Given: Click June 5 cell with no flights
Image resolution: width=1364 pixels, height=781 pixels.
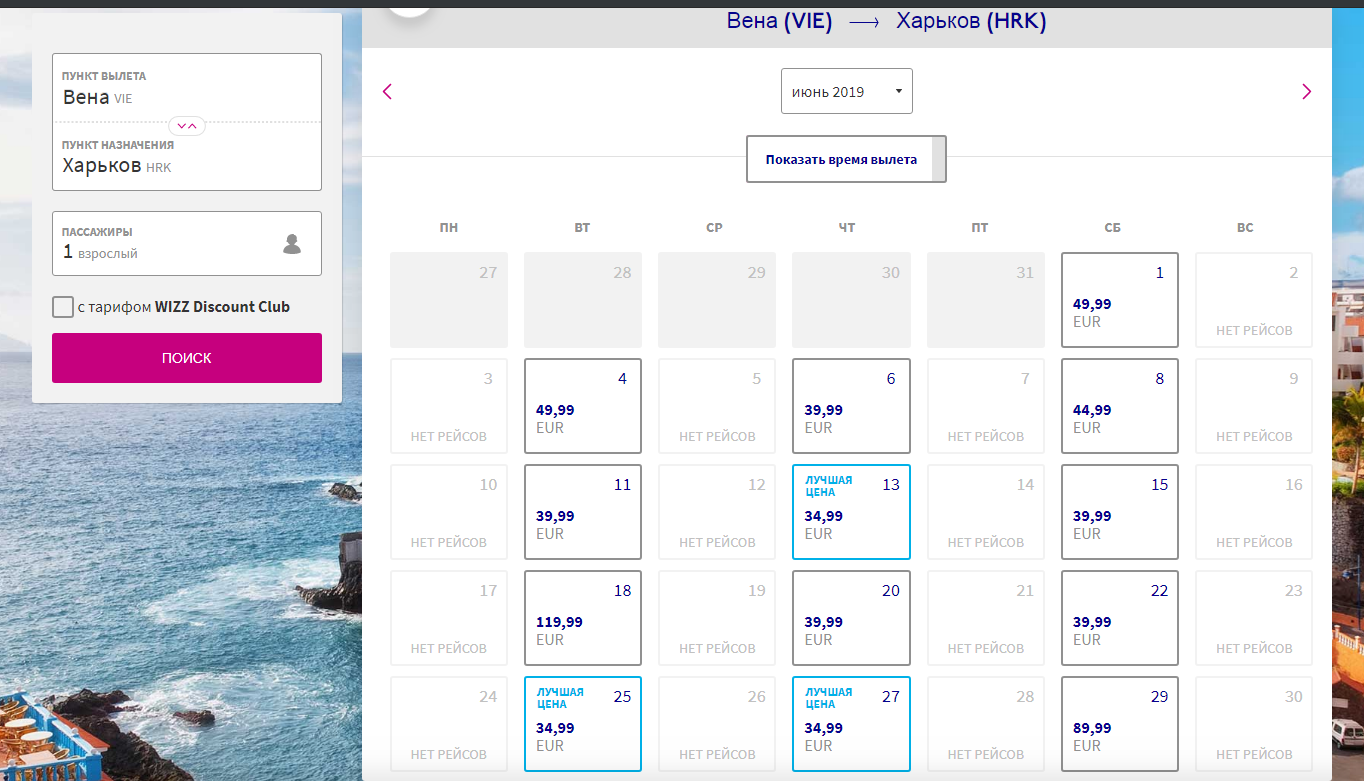Looking at the screenshot, I should tap(717, 406).
